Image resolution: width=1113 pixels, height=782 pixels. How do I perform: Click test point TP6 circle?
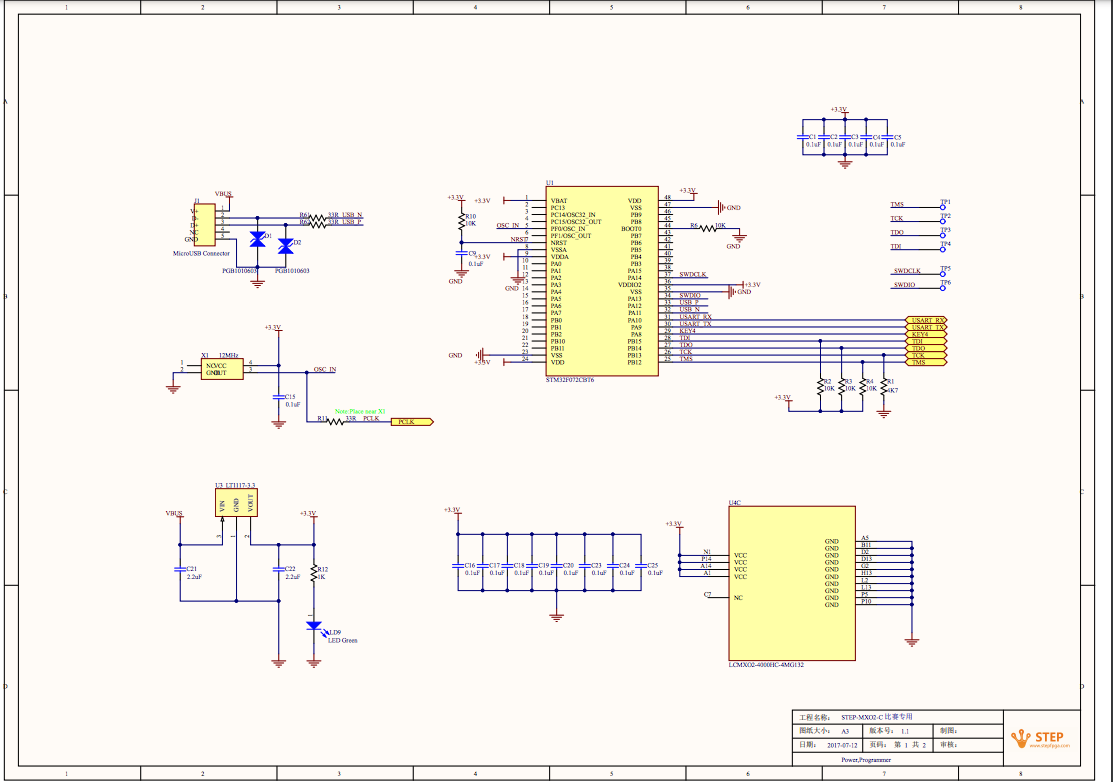point(943,288)
